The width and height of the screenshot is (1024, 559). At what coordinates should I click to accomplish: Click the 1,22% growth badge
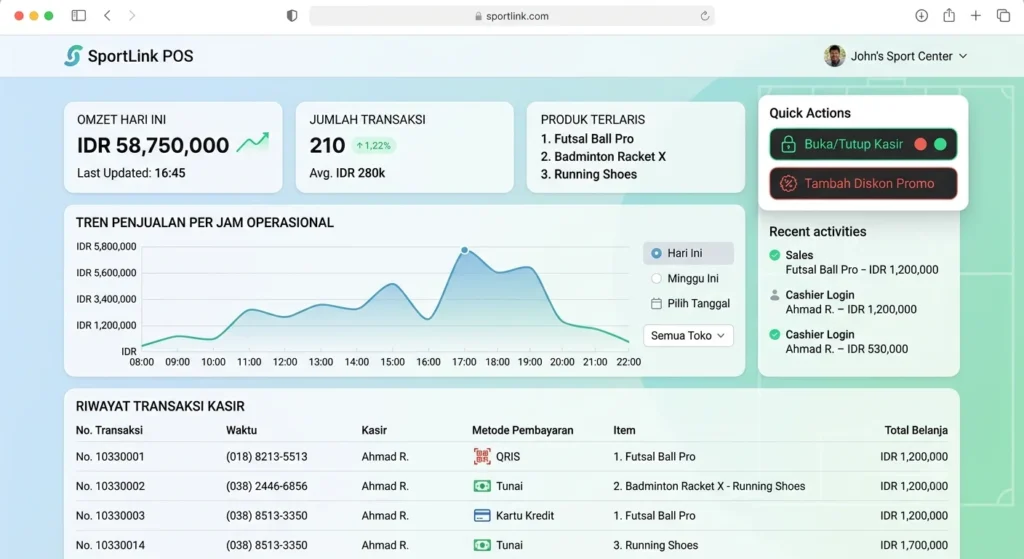pyautogui.click(x=374, y=146)
